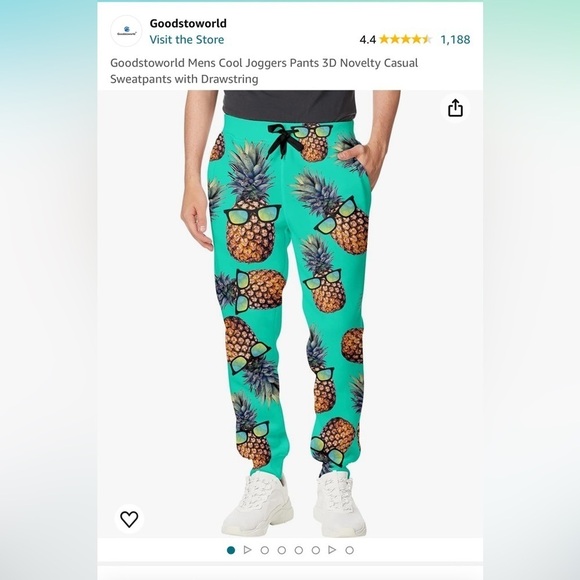The width and height of the screenshot is (580, 580).
Task: Select the fifth carousel dot
Action: tap(299, 550)
